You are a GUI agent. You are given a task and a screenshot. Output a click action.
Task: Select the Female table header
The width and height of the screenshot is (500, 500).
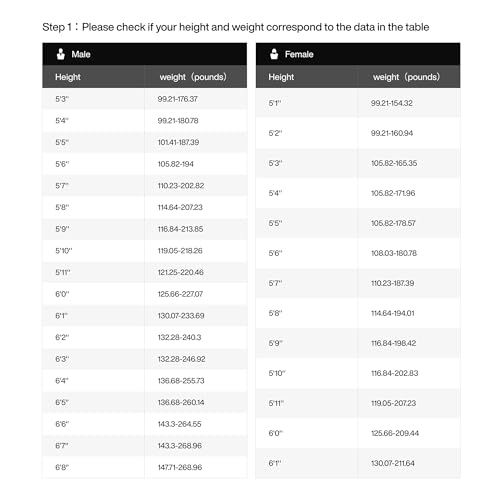point(358,54)
